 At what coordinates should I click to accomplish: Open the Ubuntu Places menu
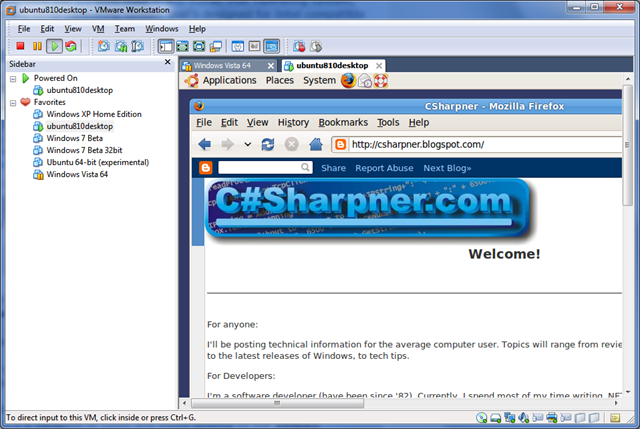(280, 80)
